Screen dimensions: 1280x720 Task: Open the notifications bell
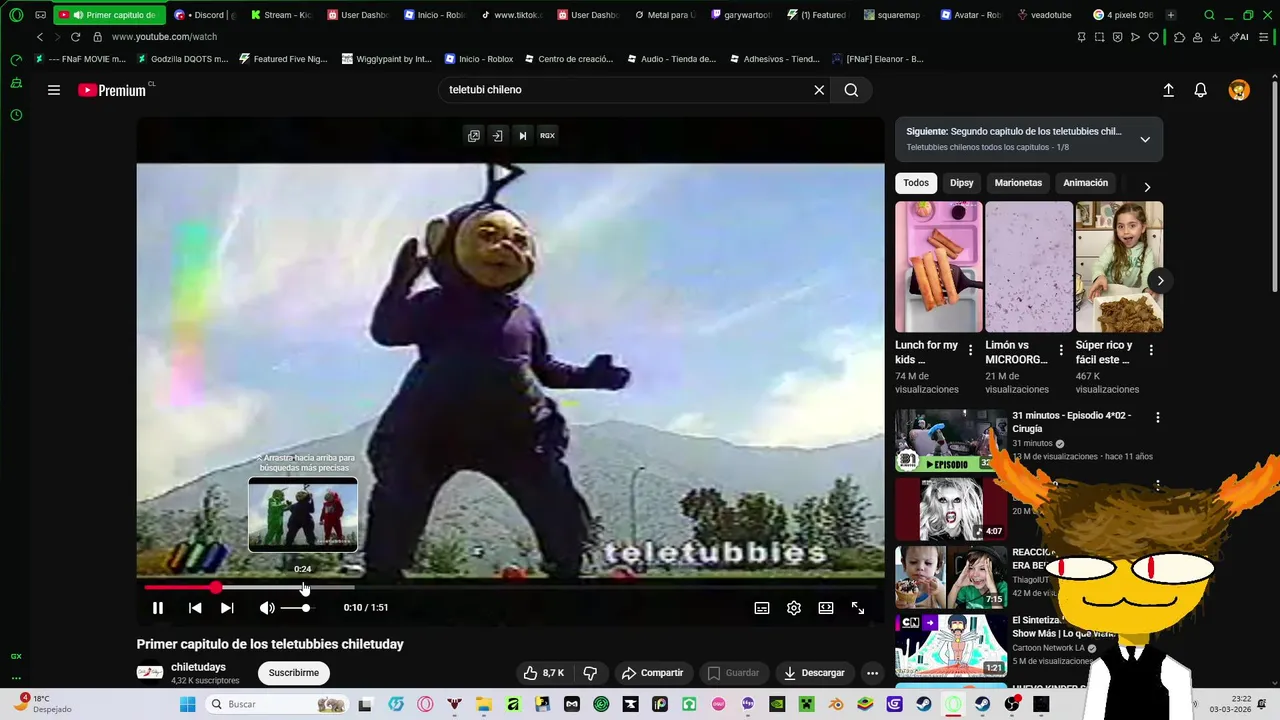pyautogui.click(x=1201, y=90)
